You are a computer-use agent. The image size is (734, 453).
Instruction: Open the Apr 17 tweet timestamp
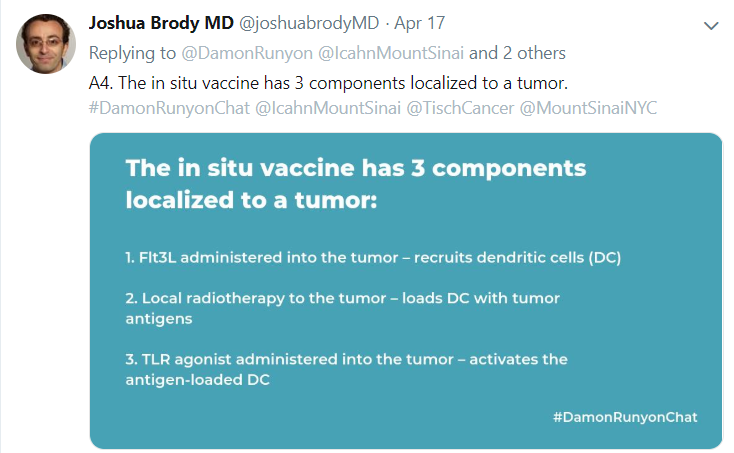pos(419,23)
